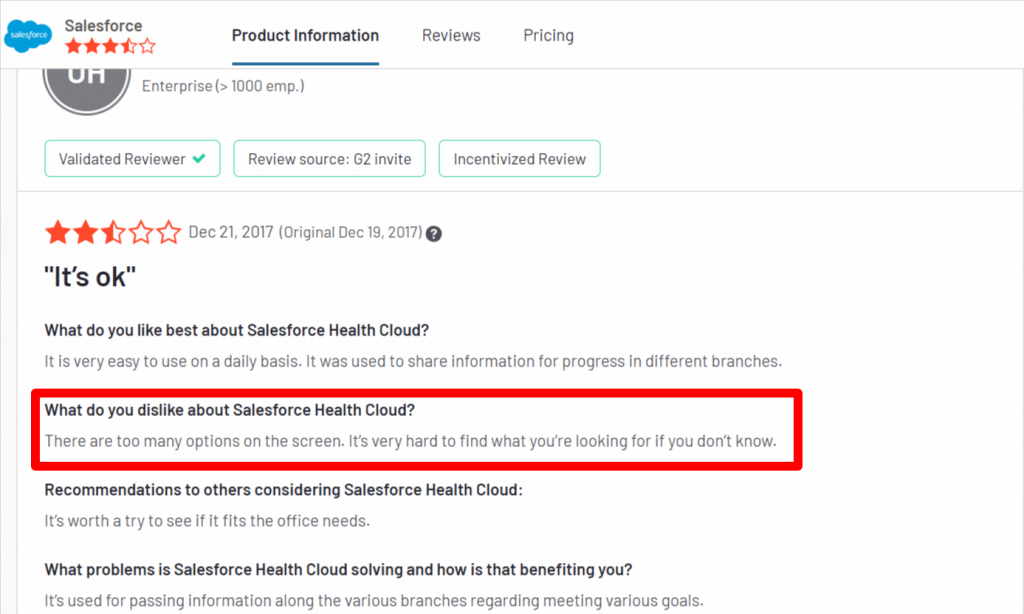Screen dimensions: 1024x614
Task: Click the Review source: G2 invite badge
Action: coord(329,158)
